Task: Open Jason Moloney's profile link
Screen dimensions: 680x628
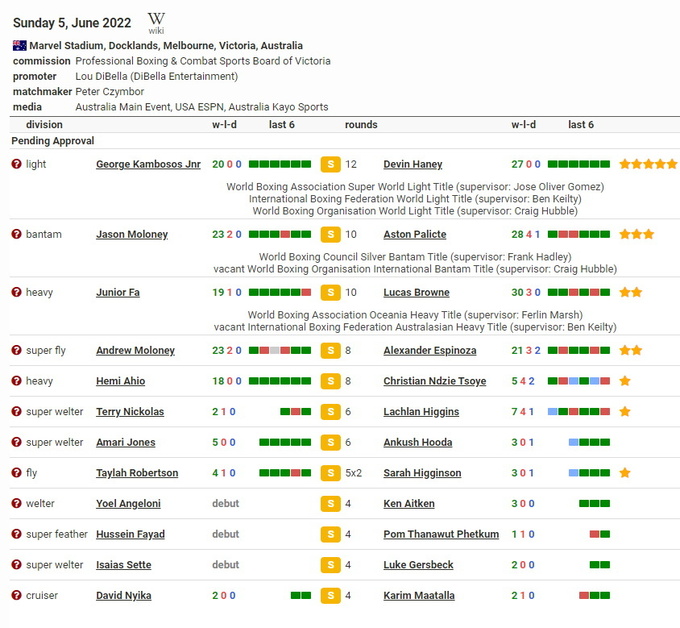Action: (132, 234)
